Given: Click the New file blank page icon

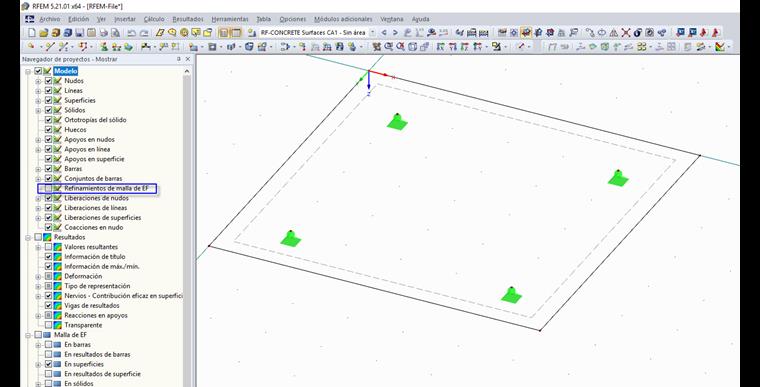Looking at the screenshot, I should 32,32.
